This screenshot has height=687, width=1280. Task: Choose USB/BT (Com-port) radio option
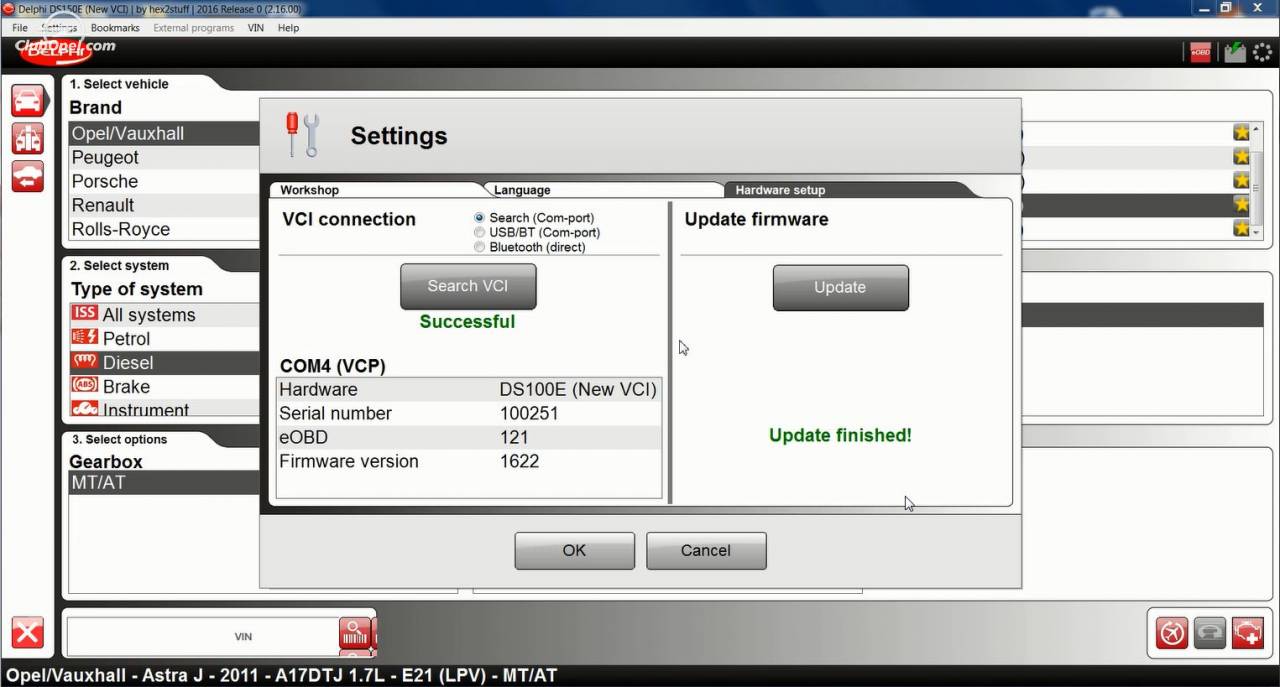480,232
